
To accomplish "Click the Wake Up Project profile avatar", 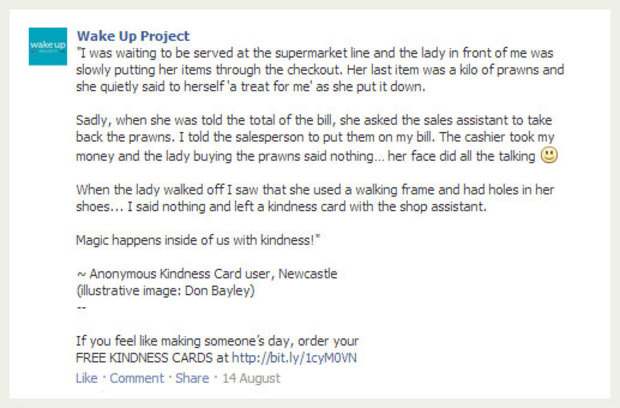I will pyautogui.click(x=47, y=47).
